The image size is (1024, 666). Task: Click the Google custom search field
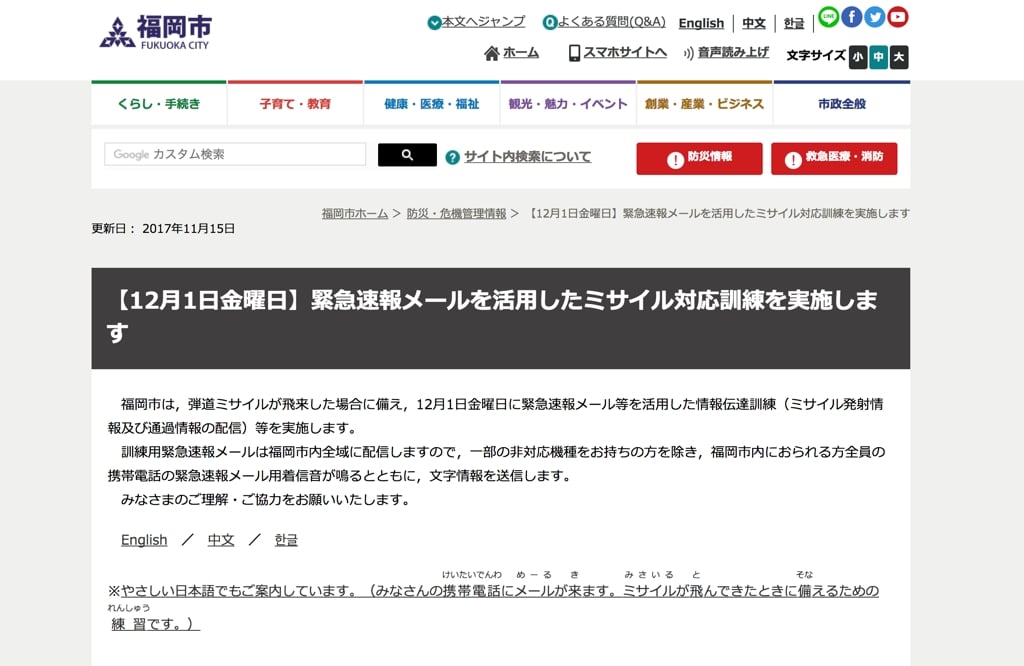(235, 154)
